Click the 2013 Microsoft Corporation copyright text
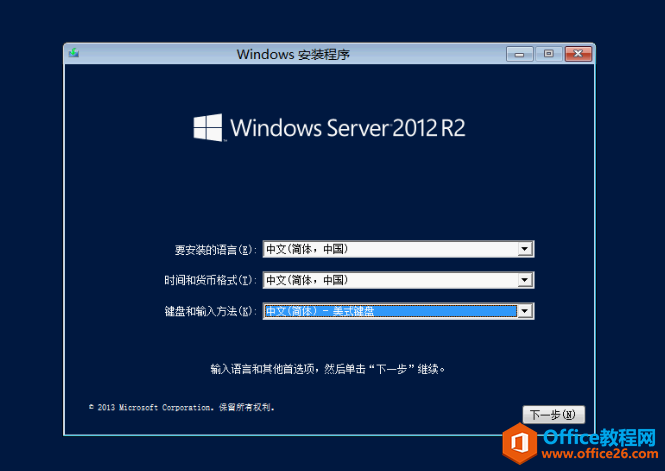 click(182, 407)
